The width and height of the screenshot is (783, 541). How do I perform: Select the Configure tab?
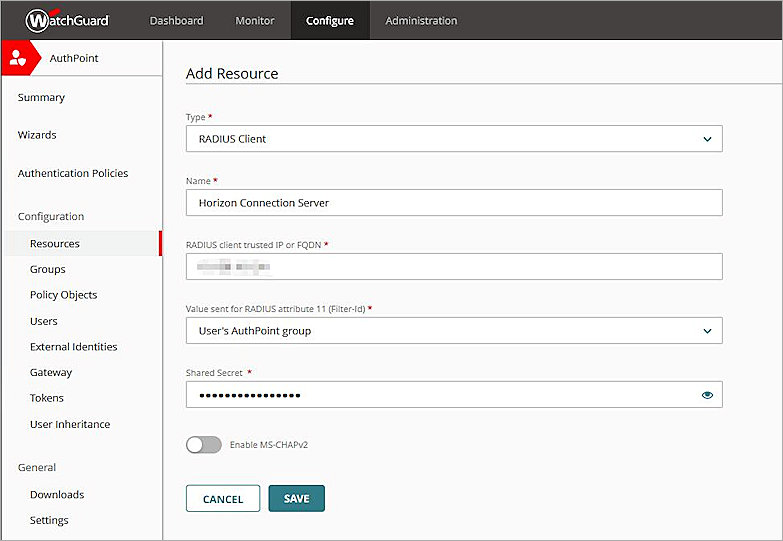coord(330,20)
